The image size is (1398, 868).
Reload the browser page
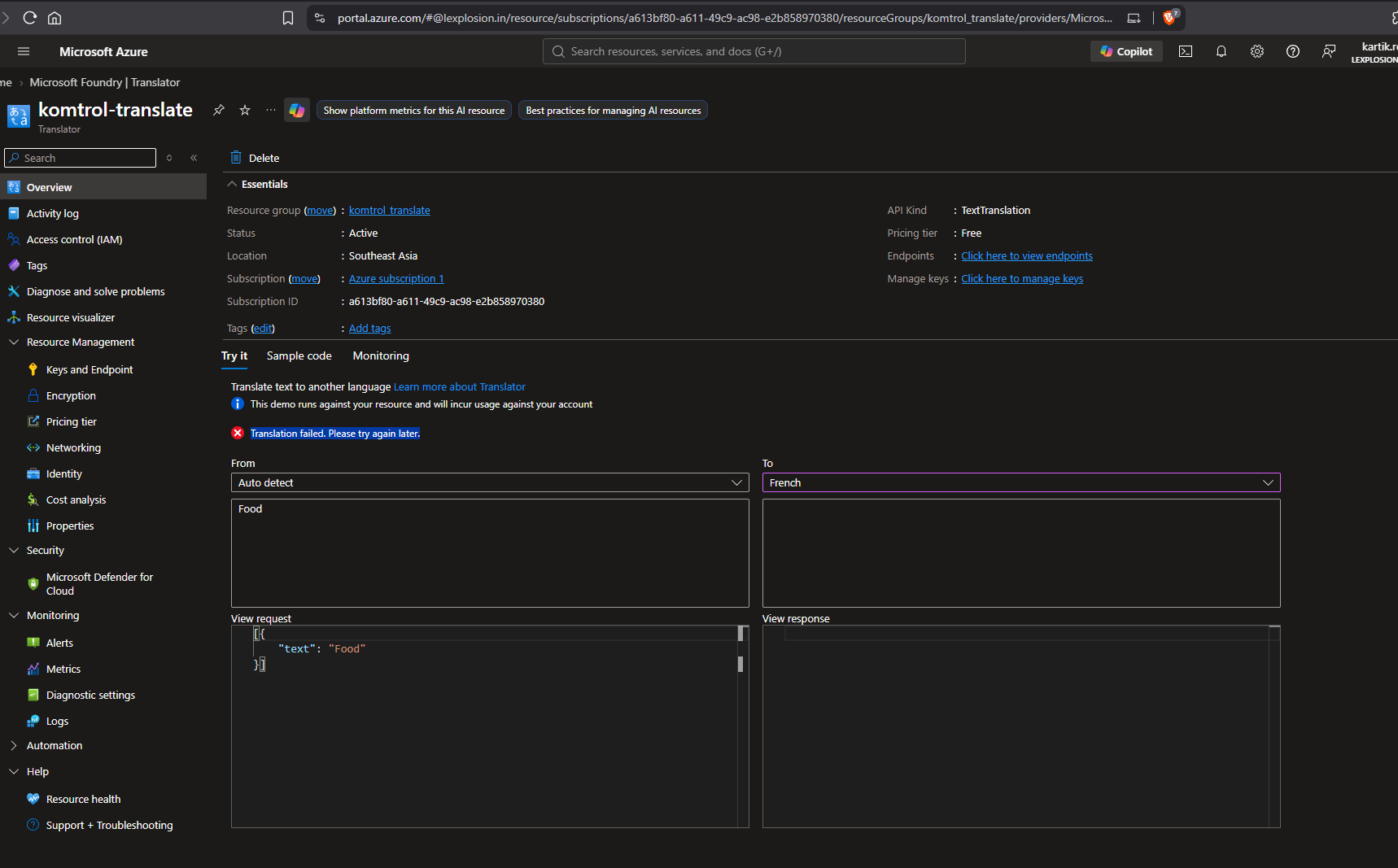30,17
